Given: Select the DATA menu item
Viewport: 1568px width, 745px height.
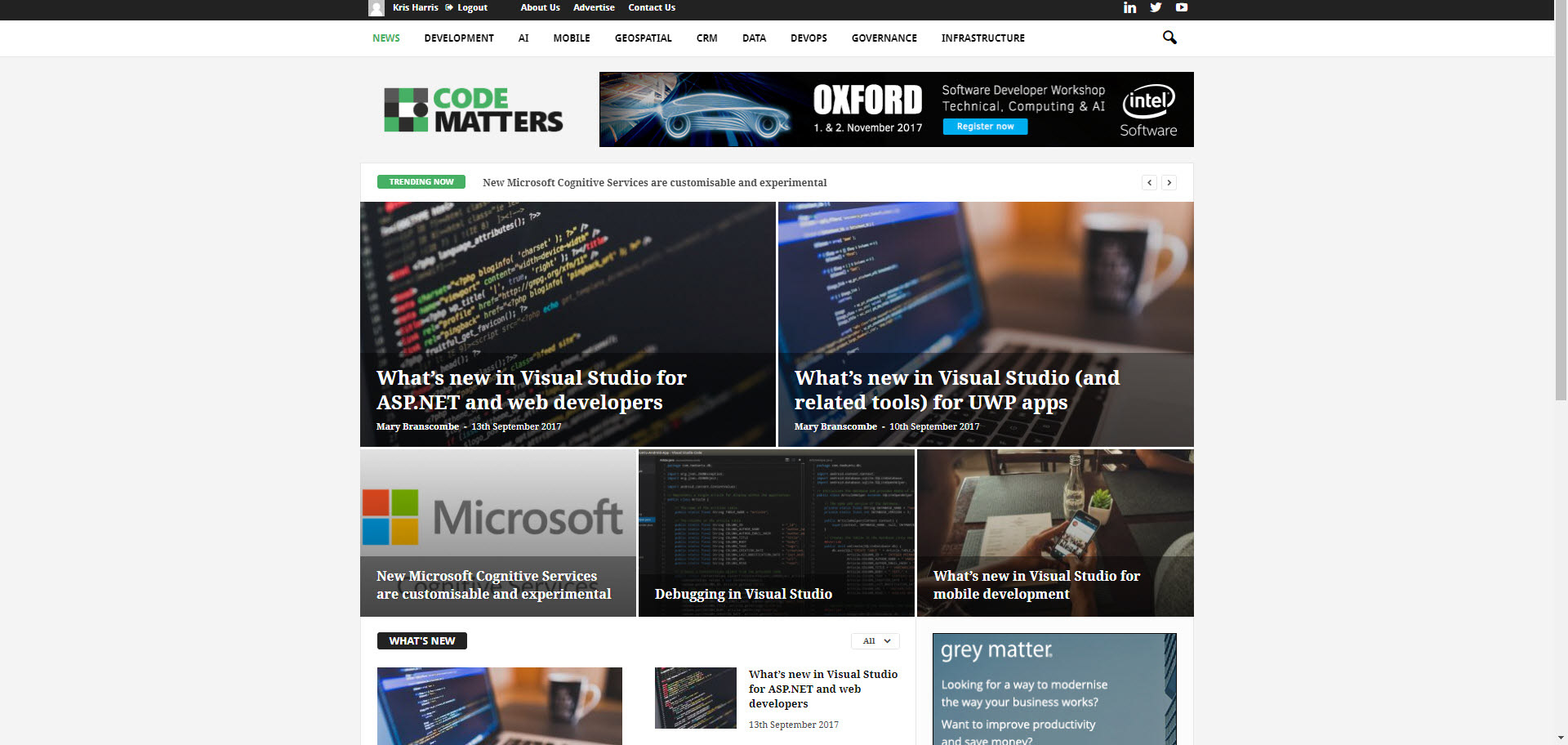Looking at the screenshot, I should [754, 38].
